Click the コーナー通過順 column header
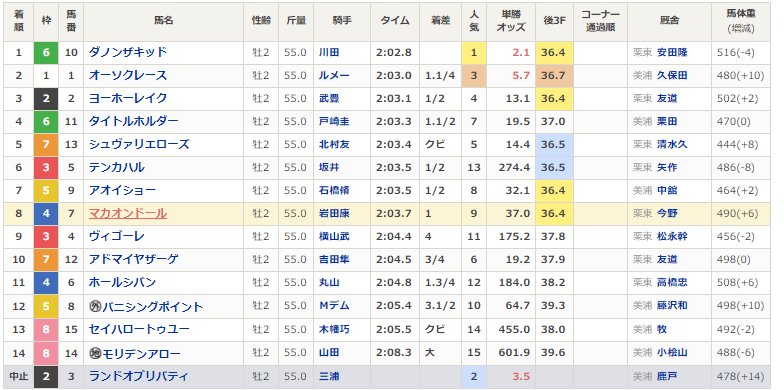 point(600,22)
